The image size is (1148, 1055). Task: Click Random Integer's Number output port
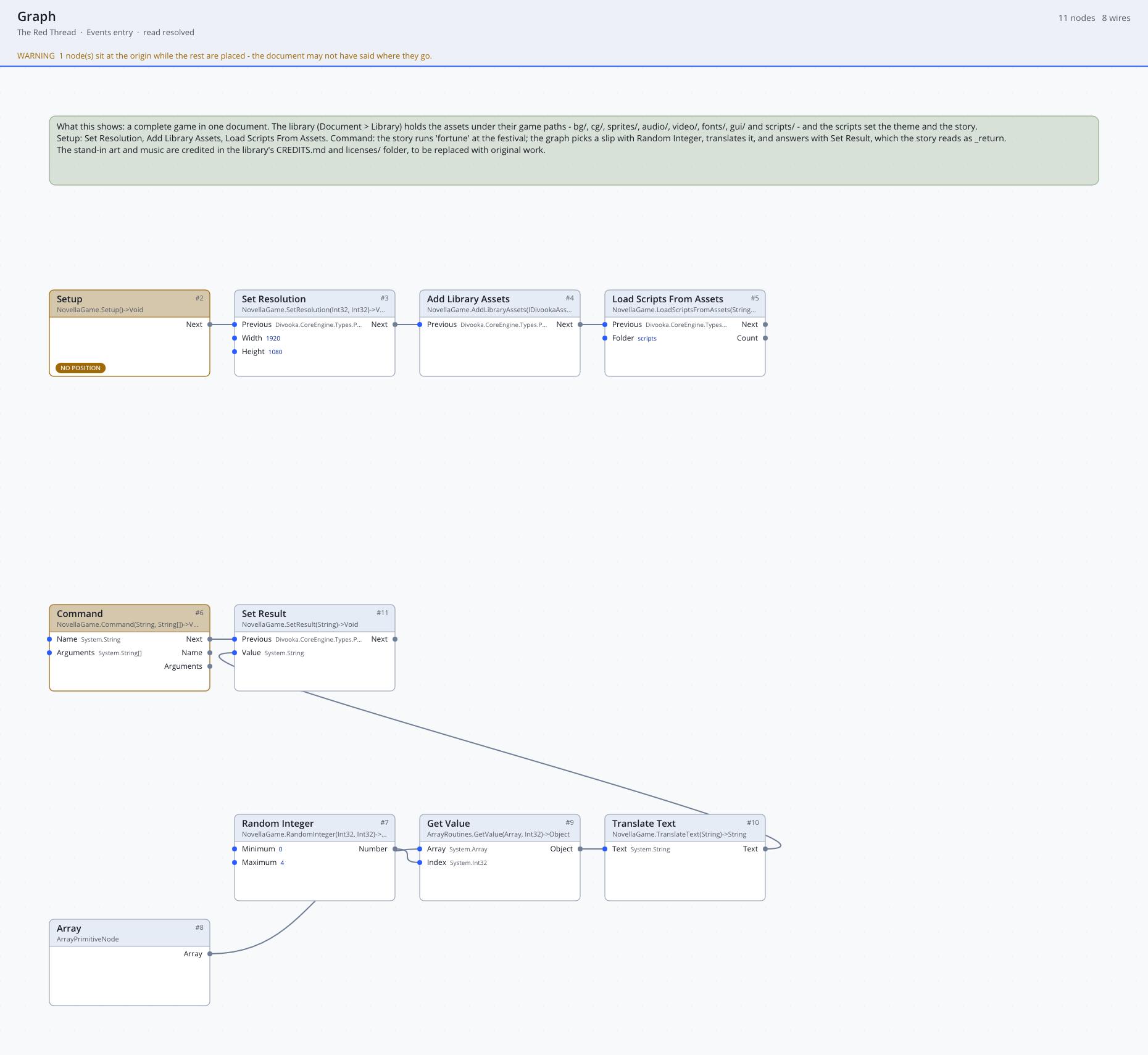(x=395, y=849)
